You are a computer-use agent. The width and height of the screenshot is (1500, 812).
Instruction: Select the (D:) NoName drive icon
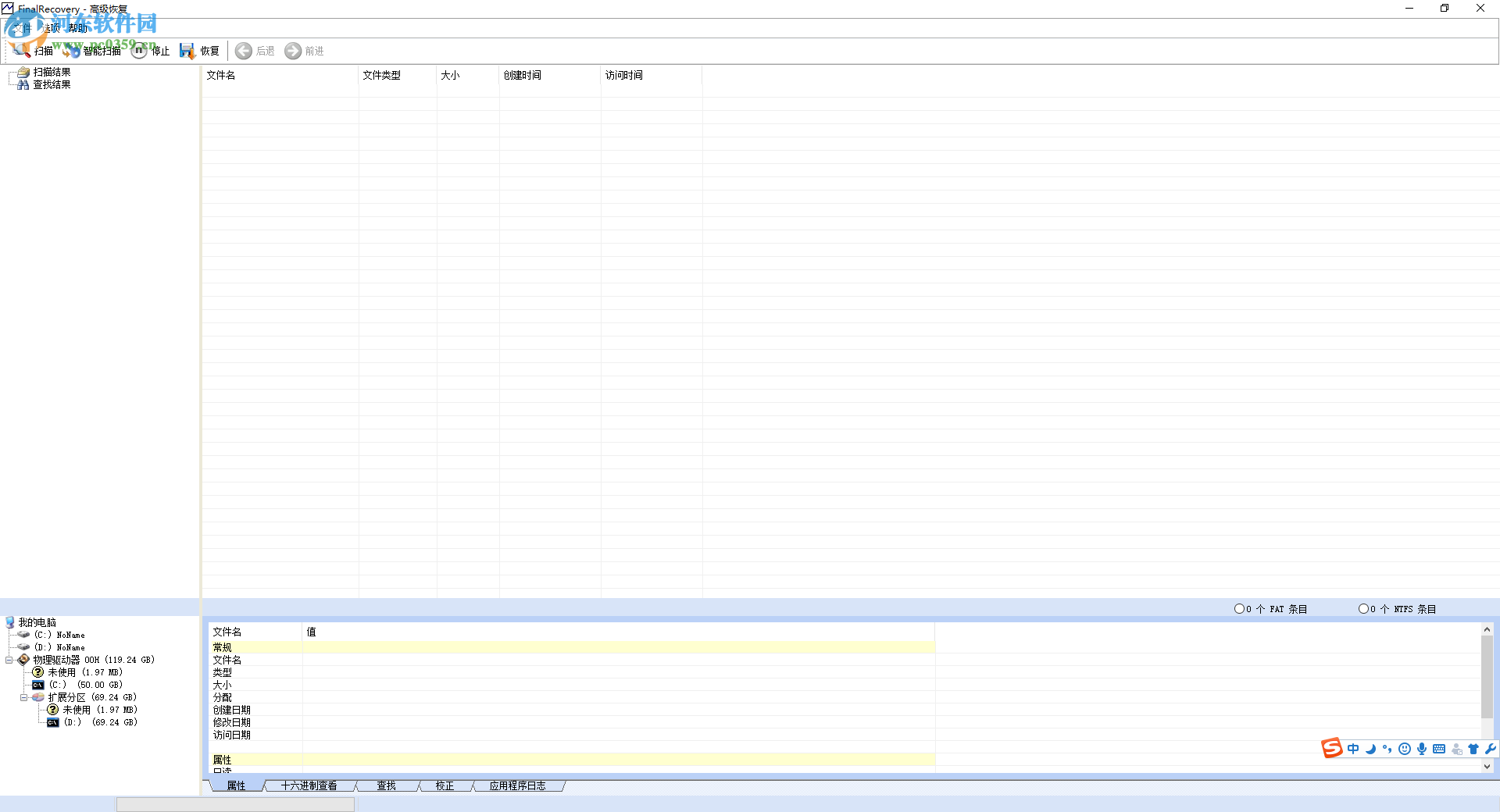[24, 647]
